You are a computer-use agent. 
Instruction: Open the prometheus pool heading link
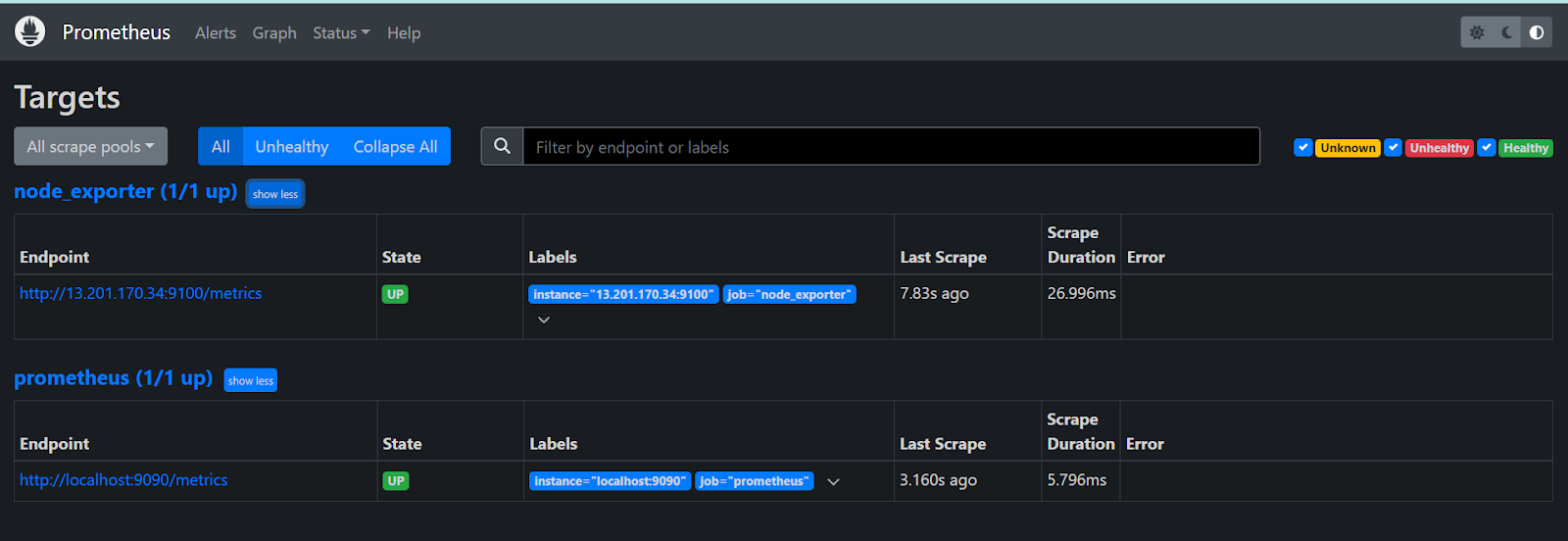pos(114,378)
